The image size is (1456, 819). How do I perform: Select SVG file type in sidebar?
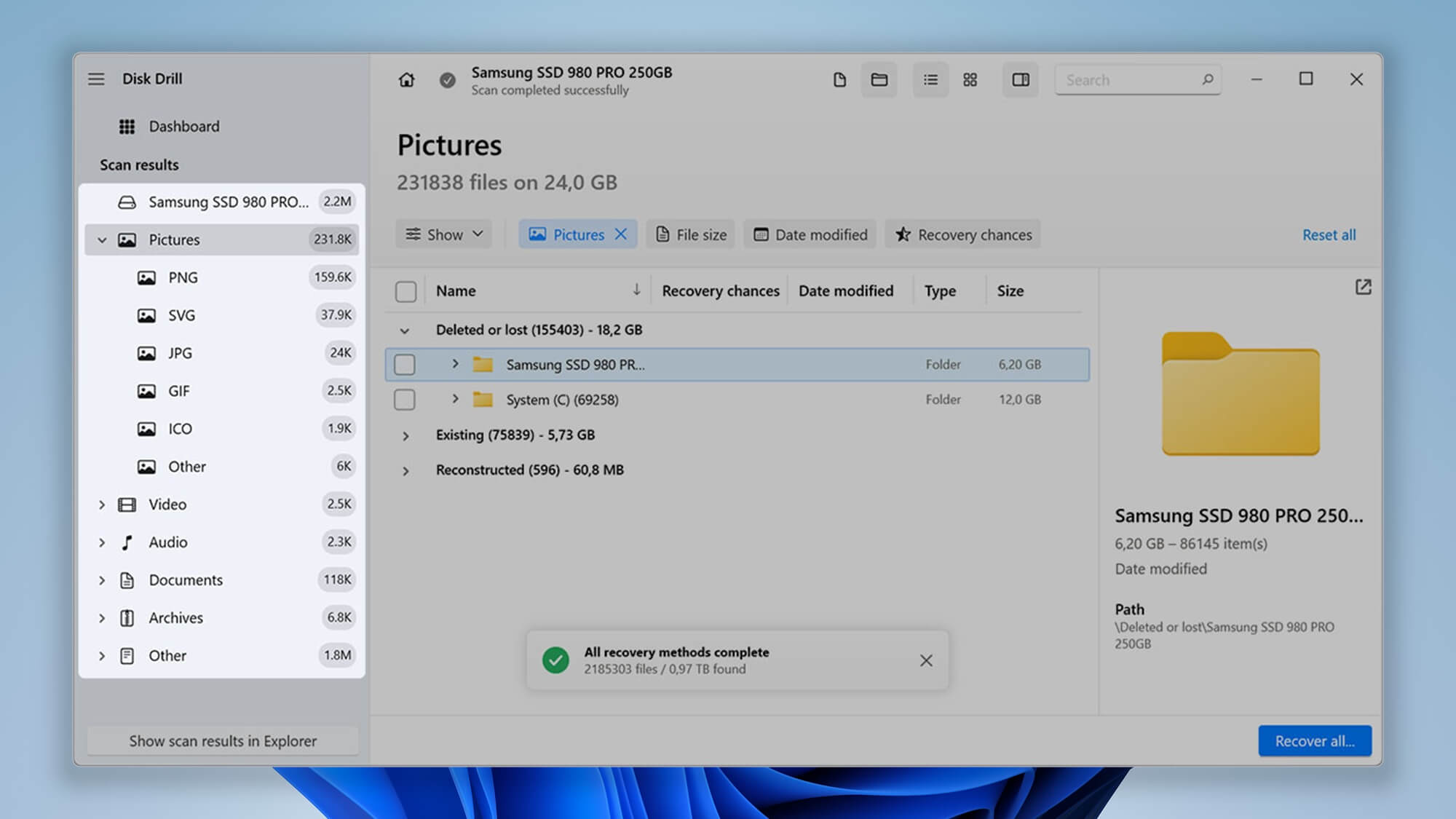pos(222,315)
